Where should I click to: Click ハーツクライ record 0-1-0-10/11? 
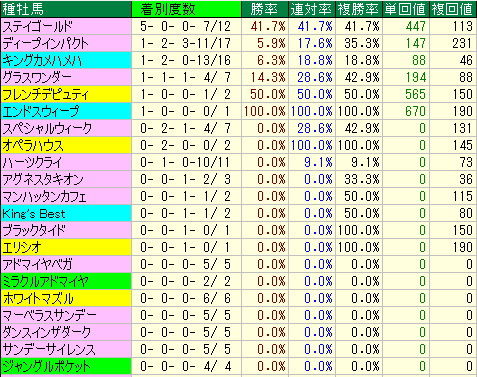(x=185, y=162)
